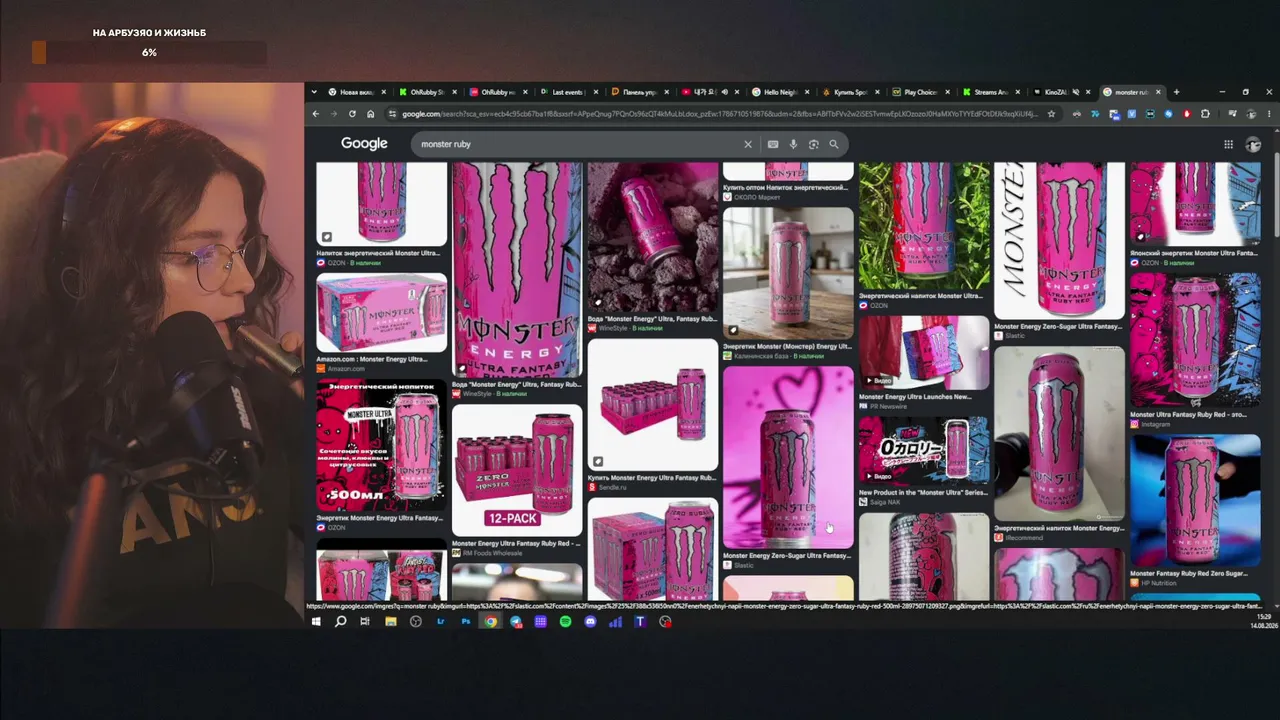
Task: Open the can on heart background image
Action: point(788,457)
